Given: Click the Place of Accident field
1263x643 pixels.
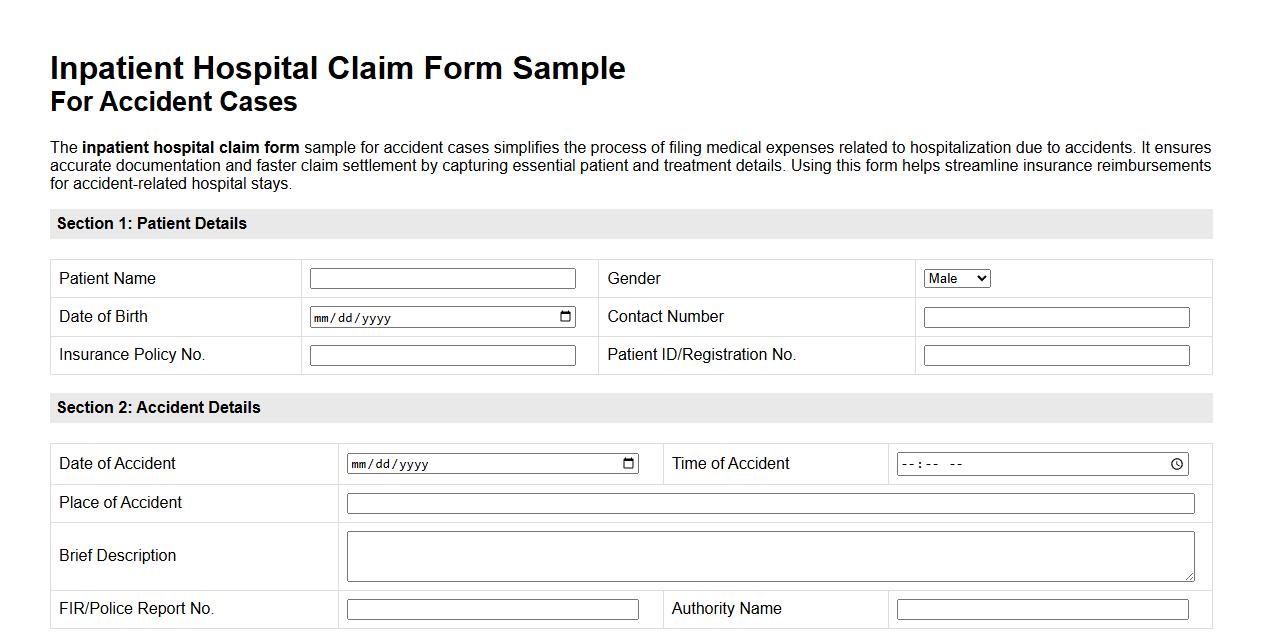Looking at the screenshot, I should [x=770, y=502].
